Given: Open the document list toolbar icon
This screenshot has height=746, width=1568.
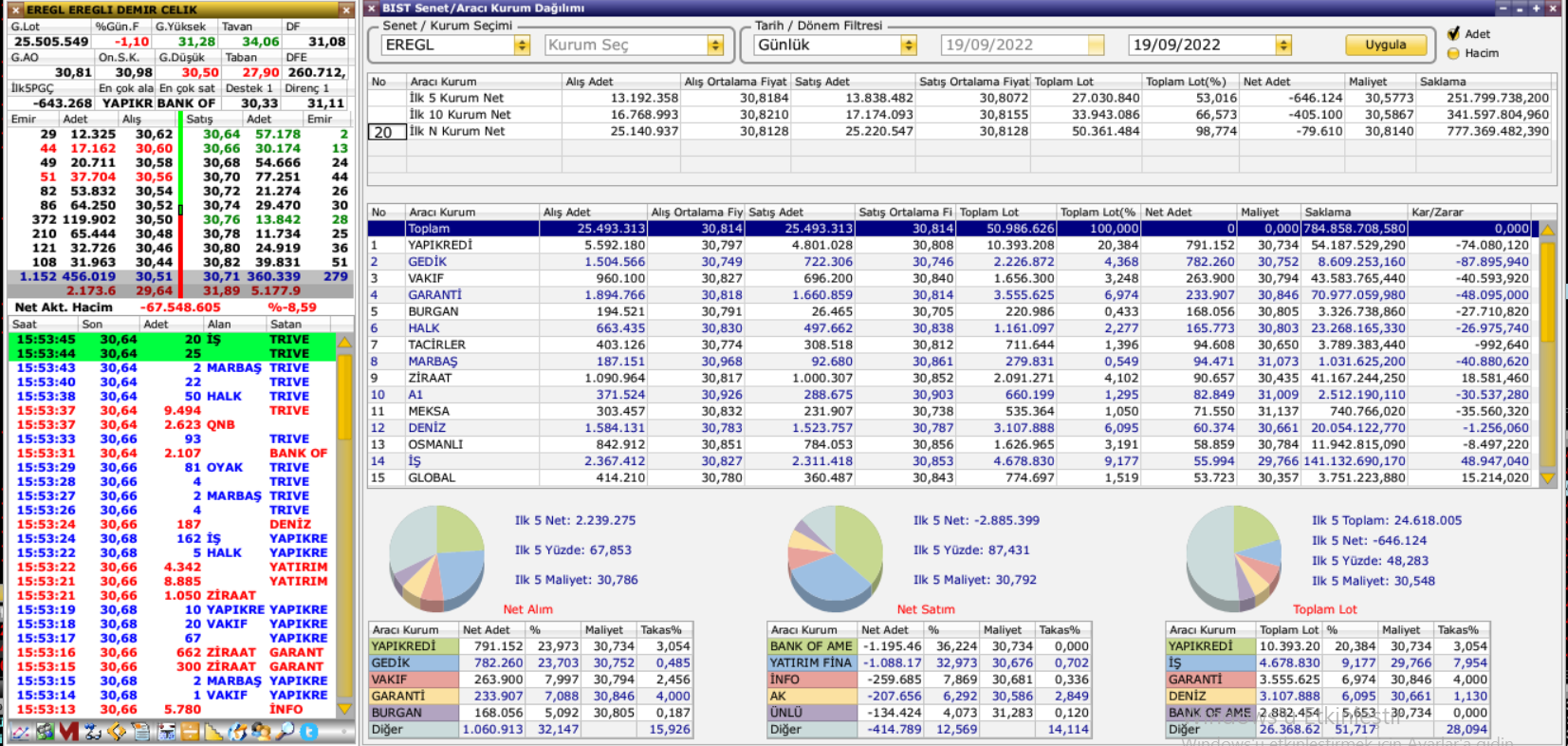Looking at the screenshot, I should coord(141,732).
